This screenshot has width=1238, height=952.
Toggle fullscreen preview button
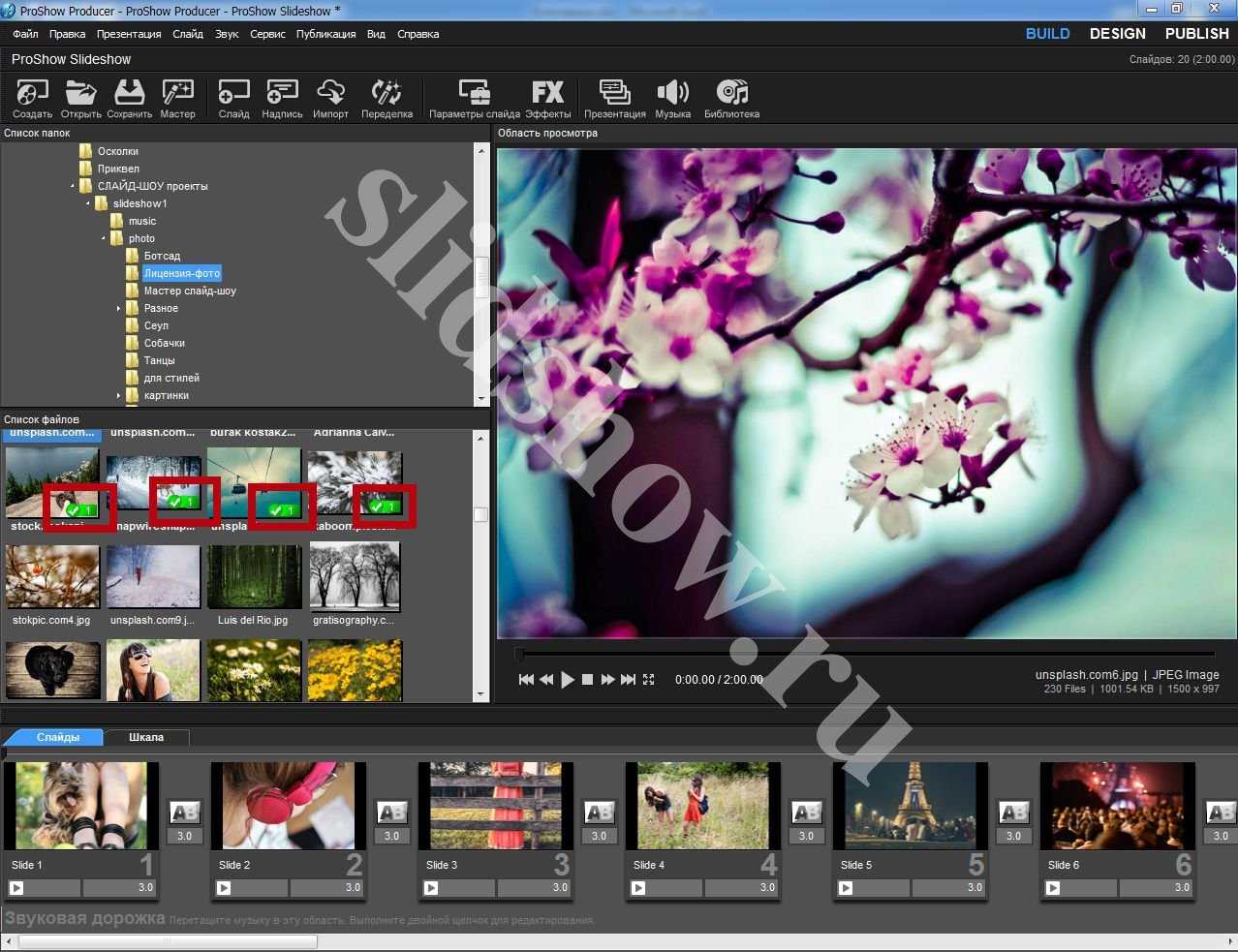pyautogui.click(x=649, y=680)
